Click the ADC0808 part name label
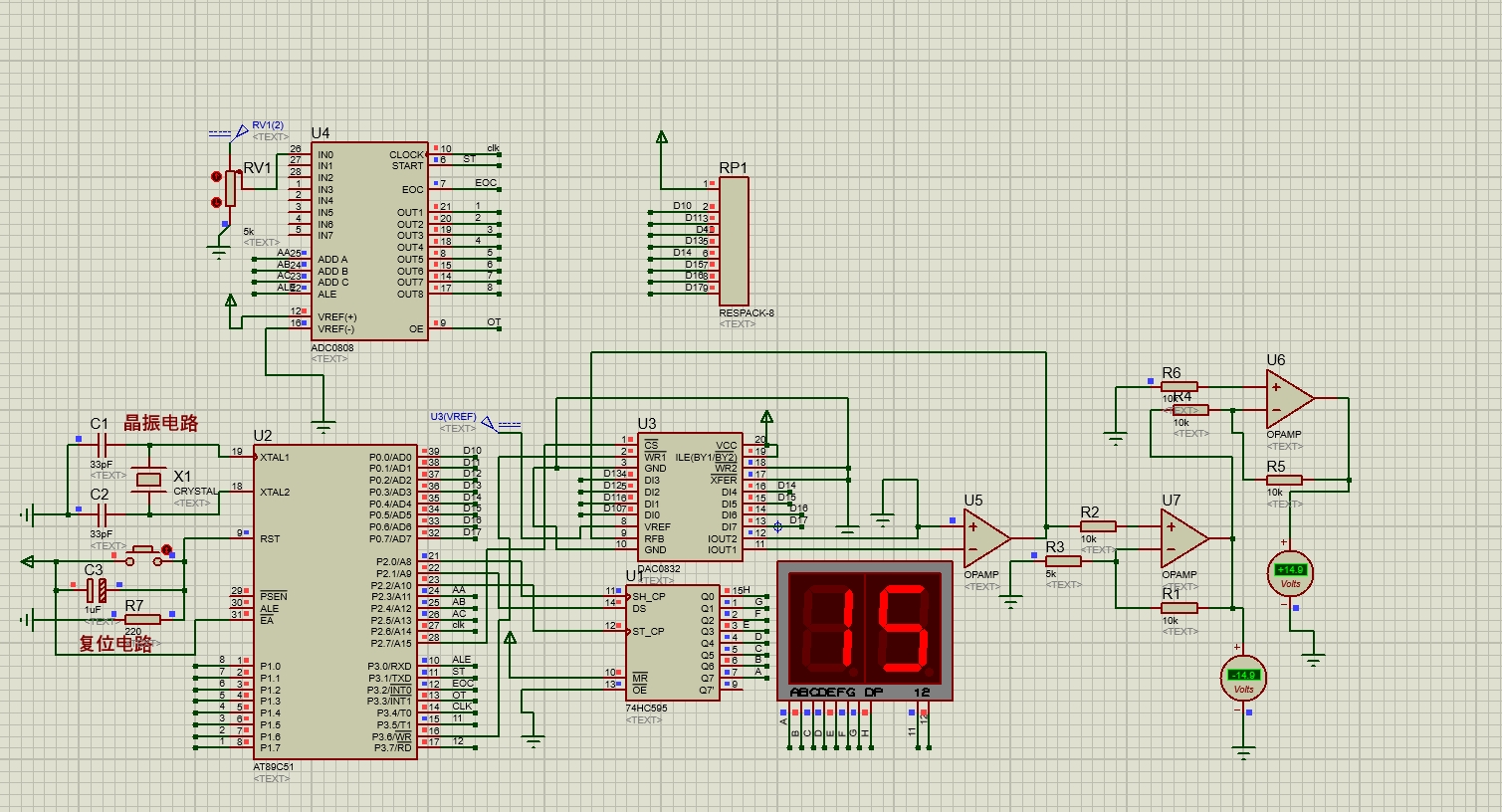Screen dimensions: 1502x812 (331, 348)
